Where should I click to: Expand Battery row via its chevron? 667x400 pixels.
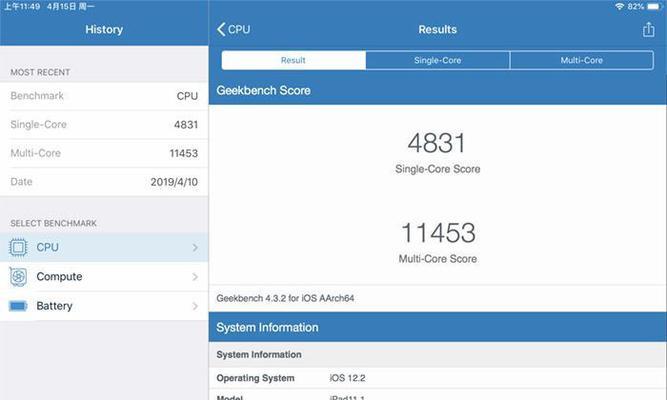coord(195,306)
